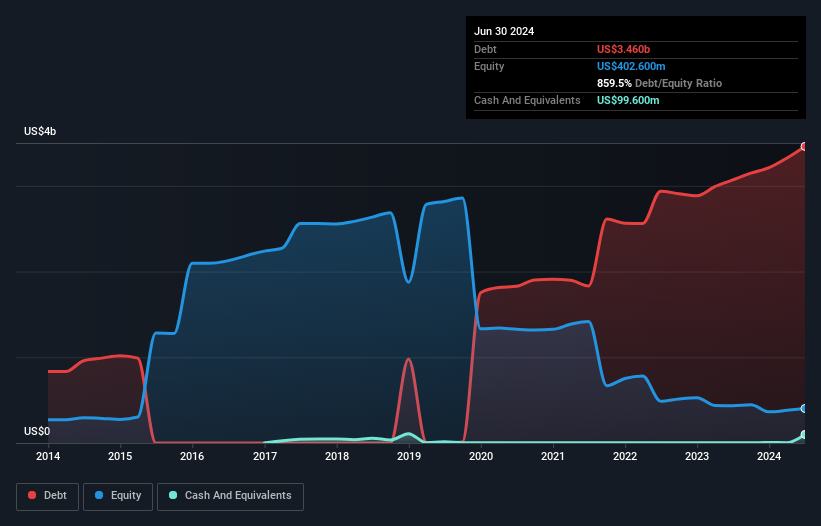Image resolution: width=821 pixels, height=526 pixels.
Task: Click the 2014 x-axis label
Action: click(48, 456)
